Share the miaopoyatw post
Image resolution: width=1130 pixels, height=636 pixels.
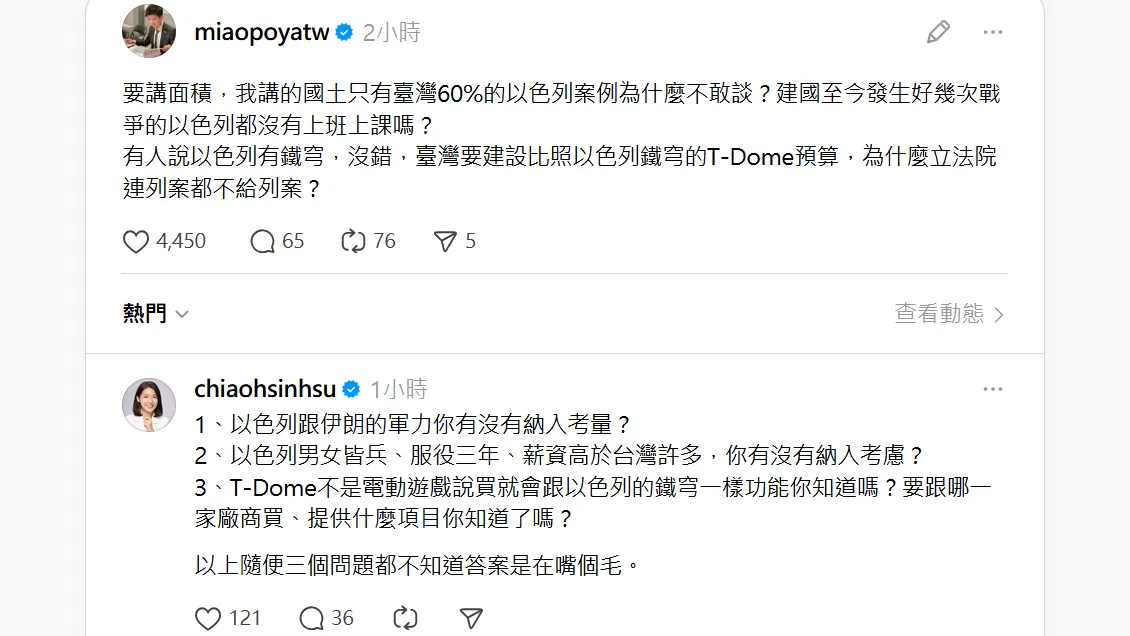pos(445,241)
